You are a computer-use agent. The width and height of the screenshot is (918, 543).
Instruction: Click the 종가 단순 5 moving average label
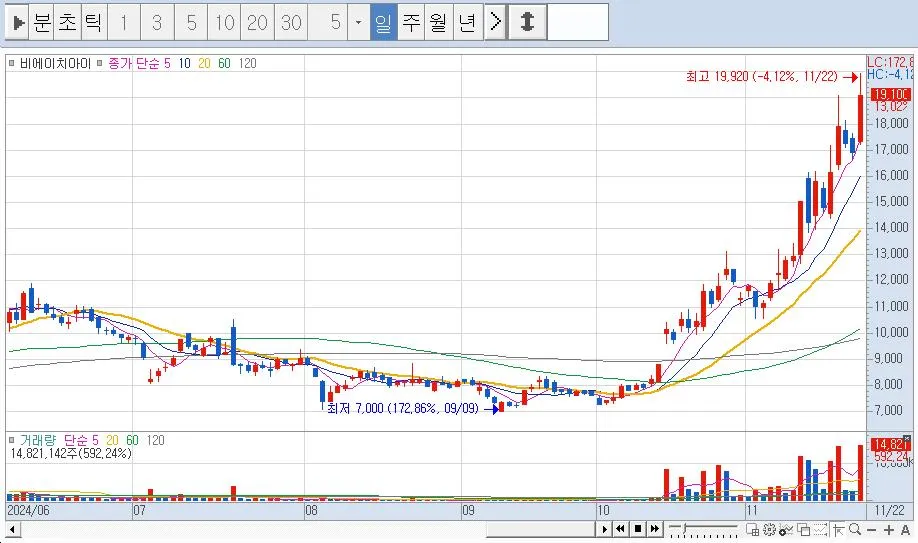coord(139,63)
